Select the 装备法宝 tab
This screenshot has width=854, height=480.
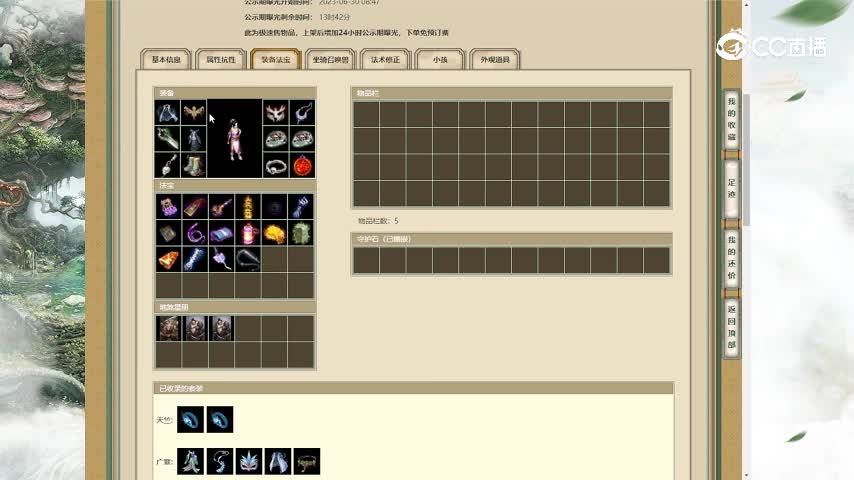276,59
